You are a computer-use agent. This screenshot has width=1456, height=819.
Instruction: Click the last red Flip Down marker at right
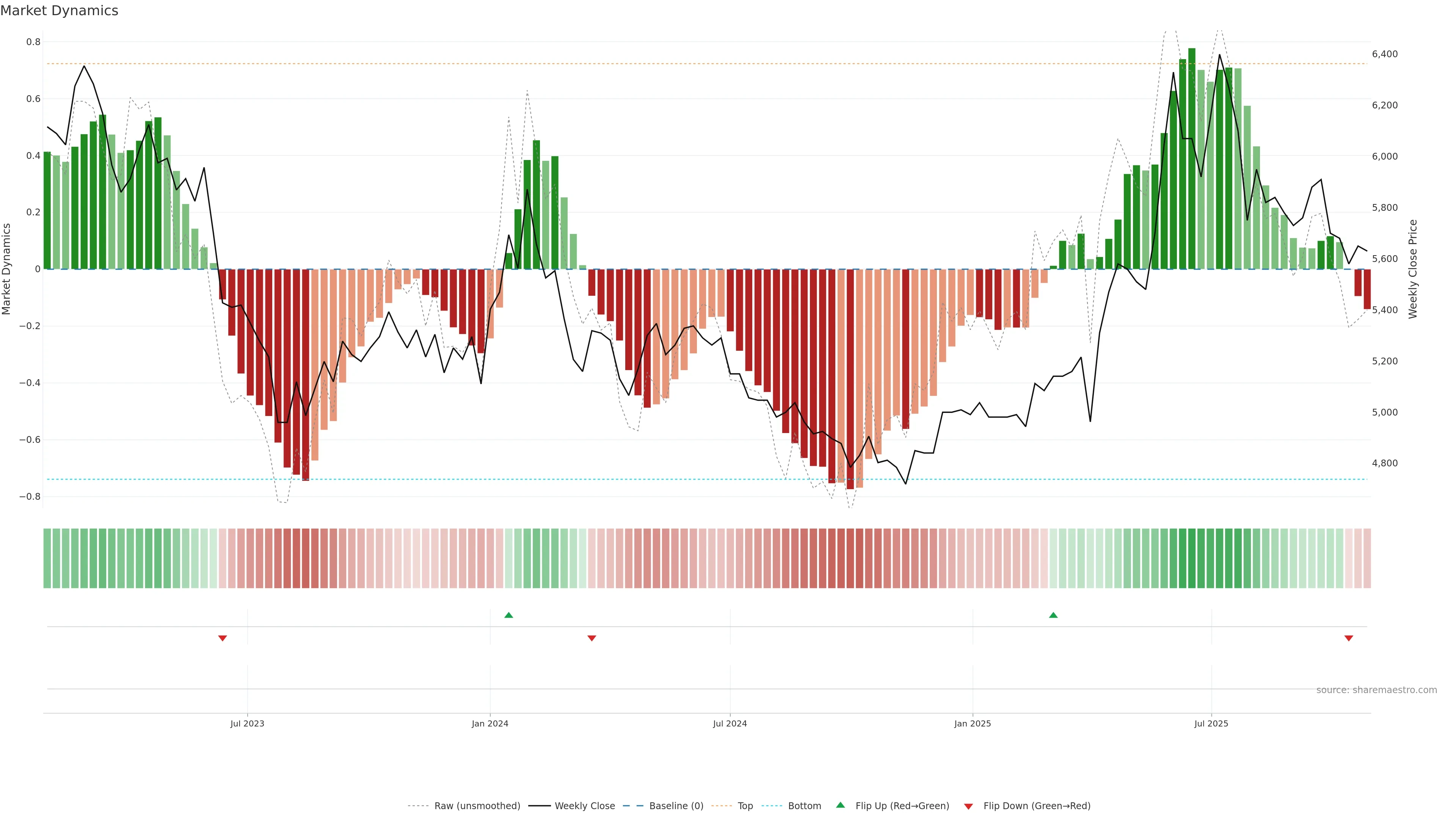coord(1349,638)
